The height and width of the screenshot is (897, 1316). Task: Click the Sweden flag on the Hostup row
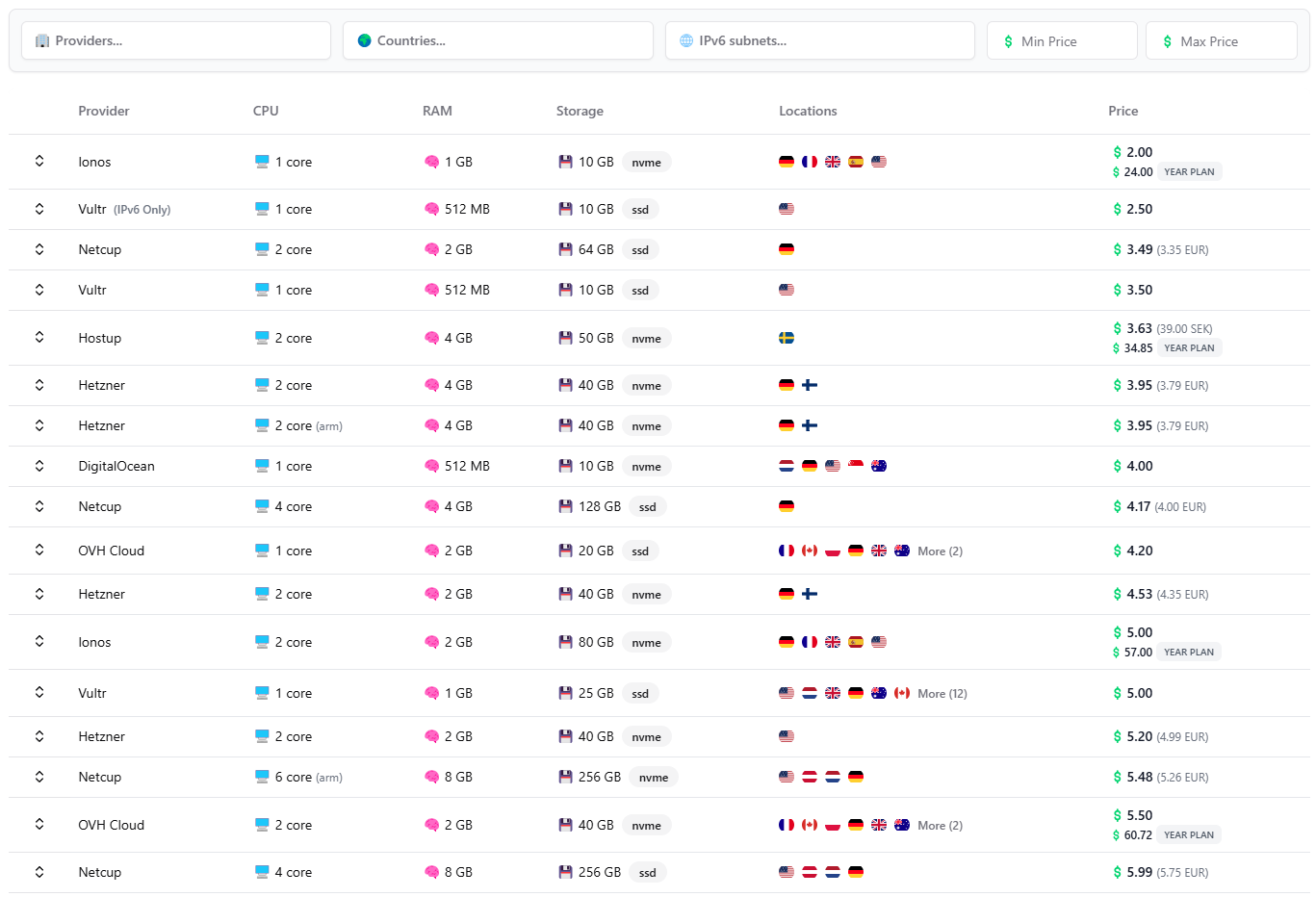tap(787, 338)
